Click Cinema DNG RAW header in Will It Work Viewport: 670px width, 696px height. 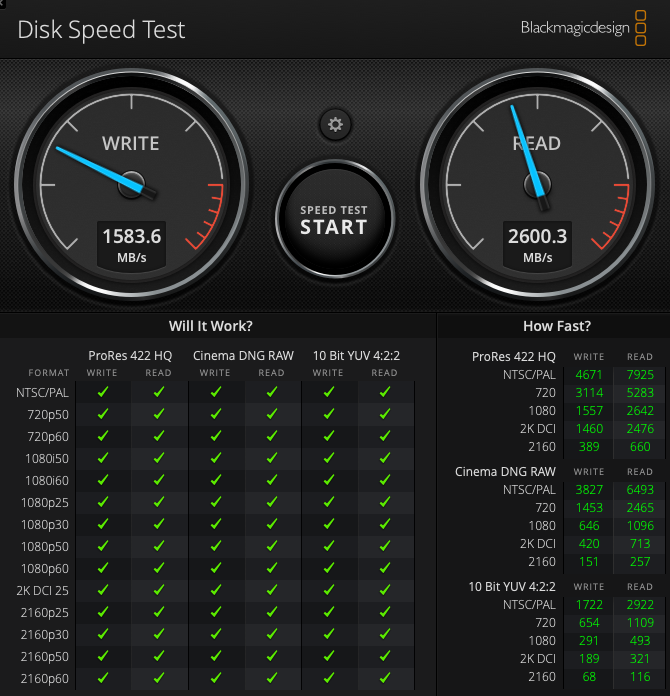[x=243, y=356]
